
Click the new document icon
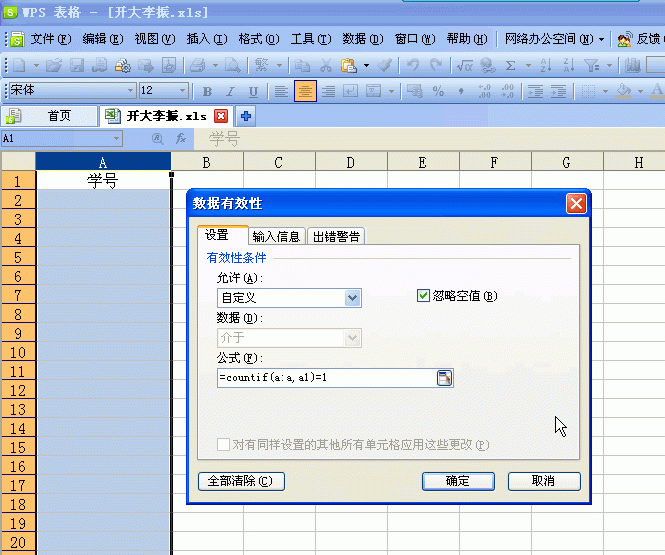[x=19, y=65]
